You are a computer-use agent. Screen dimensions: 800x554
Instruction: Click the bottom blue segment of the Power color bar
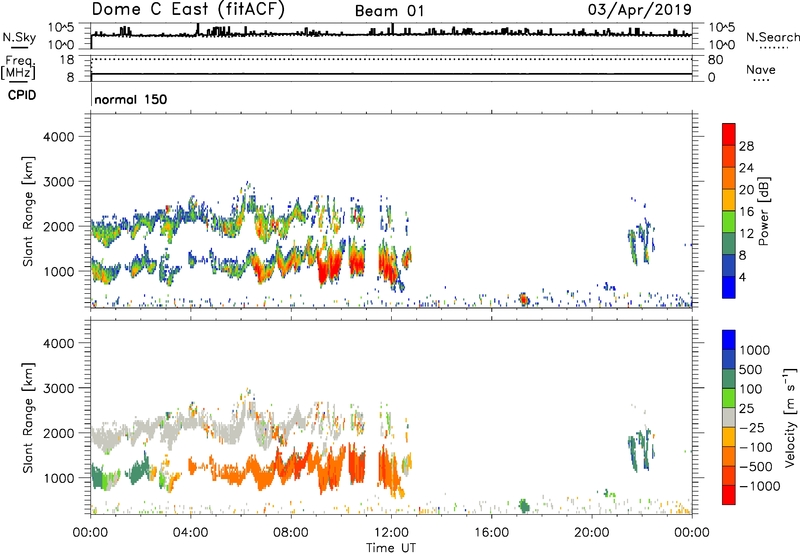[x=729, y=288]
